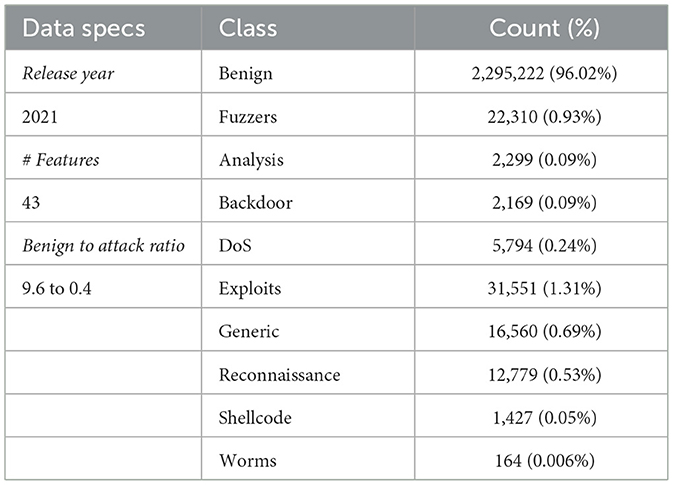Click the Count (%) column header
This screenshot has height=485, width=673.
pyautogui.click(x=544, y=28)
